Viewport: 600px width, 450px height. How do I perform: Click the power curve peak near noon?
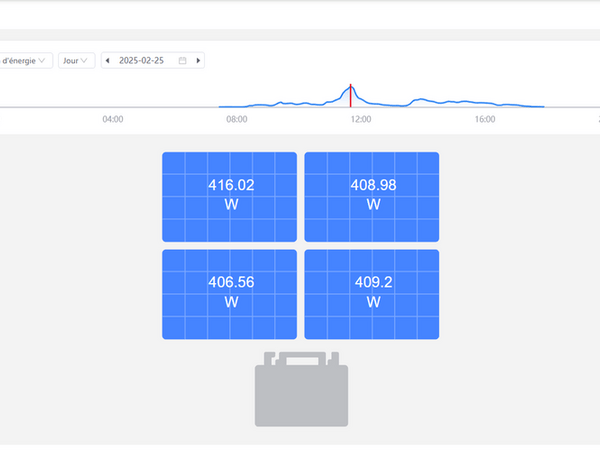pos(351,87)
